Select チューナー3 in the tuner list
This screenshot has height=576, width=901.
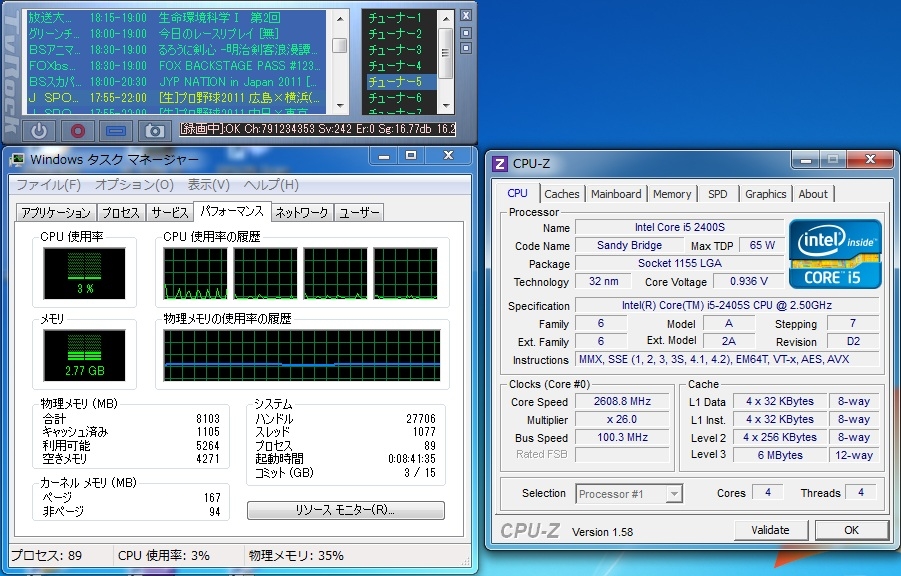(x=395, y=50)
